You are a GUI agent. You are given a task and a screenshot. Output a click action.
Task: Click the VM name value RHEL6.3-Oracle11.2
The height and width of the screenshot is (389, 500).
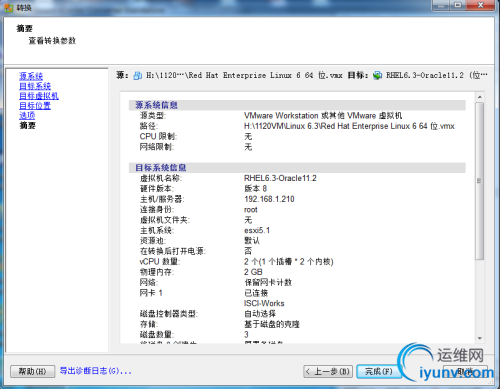coord(280,178)
